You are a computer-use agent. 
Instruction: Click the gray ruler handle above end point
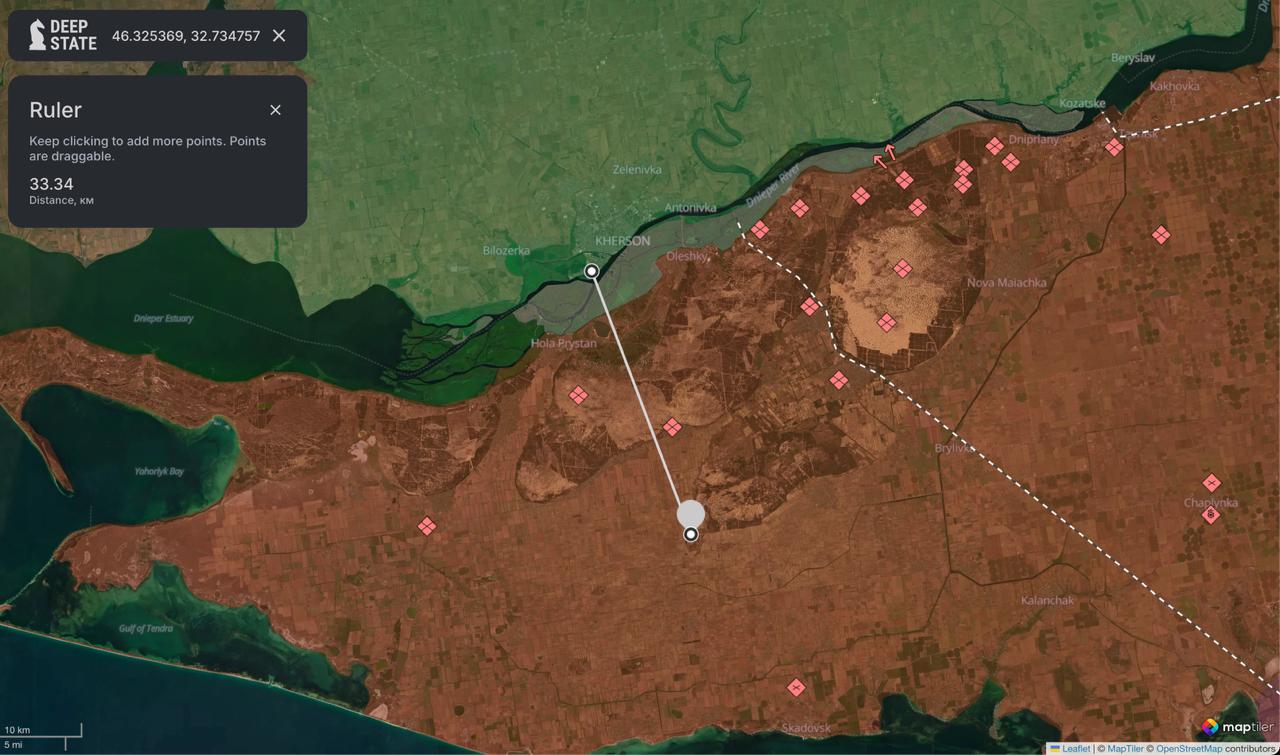691,515
